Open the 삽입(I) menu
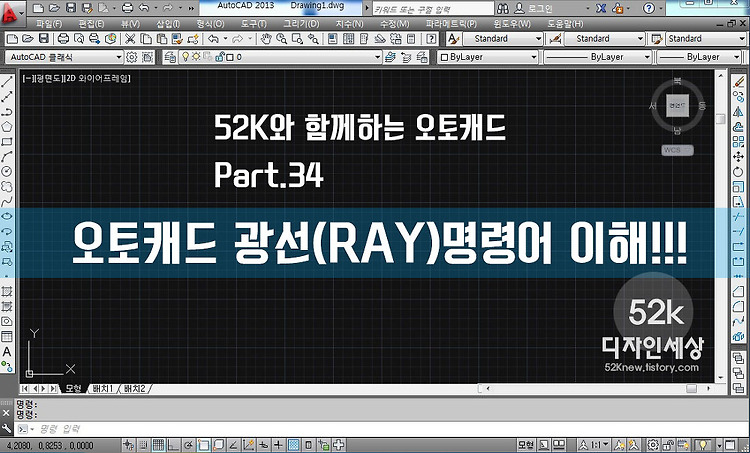 pos(168,23)
